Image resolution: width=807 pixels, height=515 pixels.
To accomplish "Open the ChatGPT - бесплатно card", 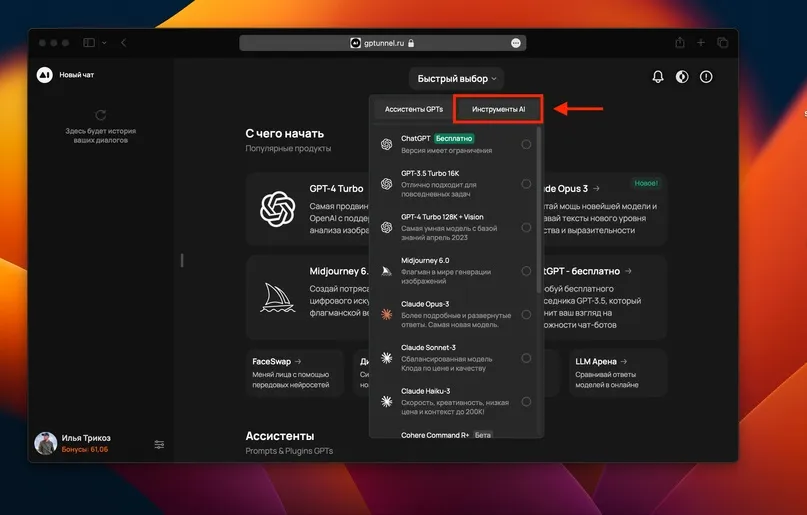I will click(x=605, y=297).
